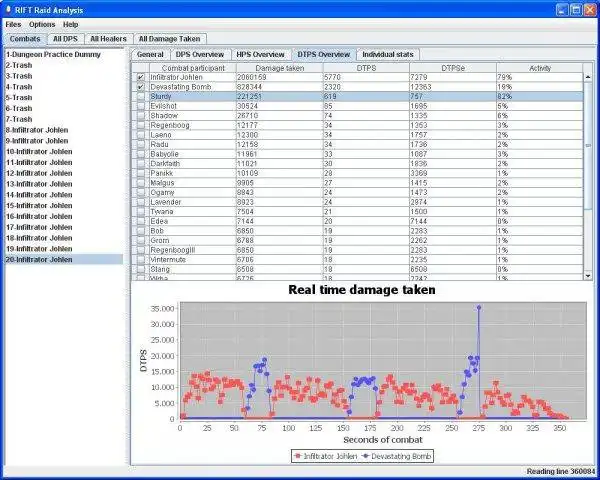The height and width of the screenshot is (480, 600).
Task: Click the Sturdy participant name cell
Action: click(193, 96)
